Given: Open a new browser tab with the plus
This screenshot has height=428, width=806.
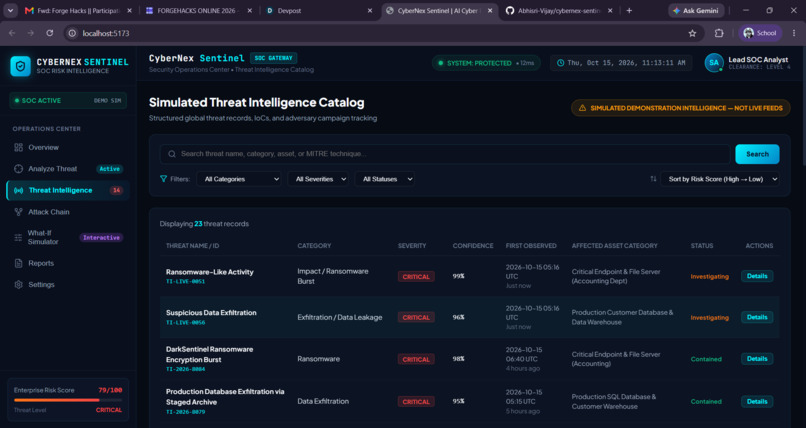Looking at the screenshot, I should pos(629,10).
